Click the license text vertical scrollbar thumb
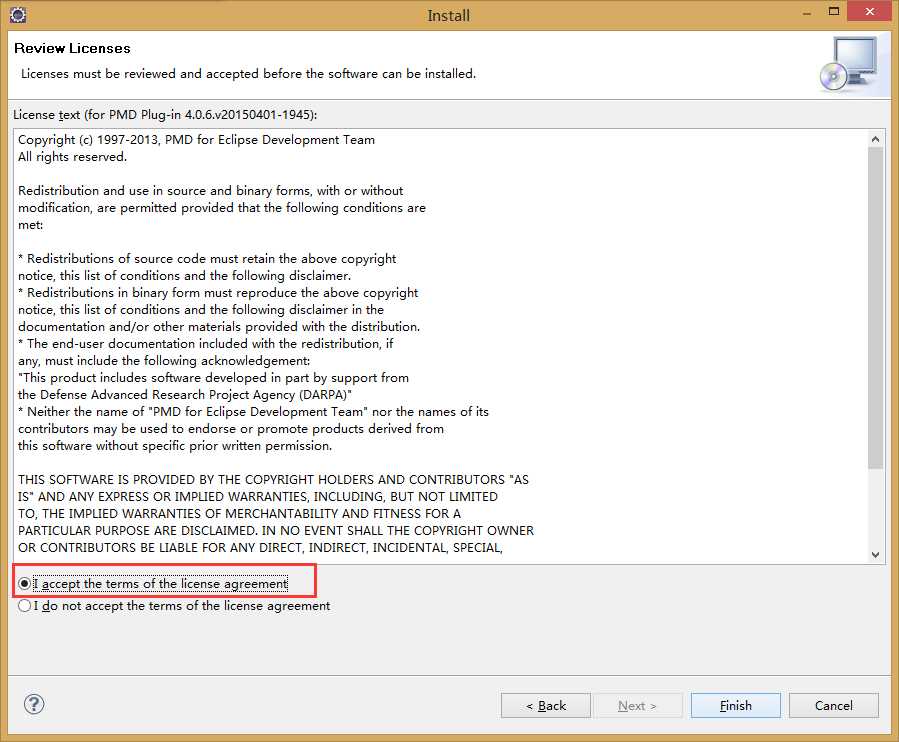 point(875,308)
